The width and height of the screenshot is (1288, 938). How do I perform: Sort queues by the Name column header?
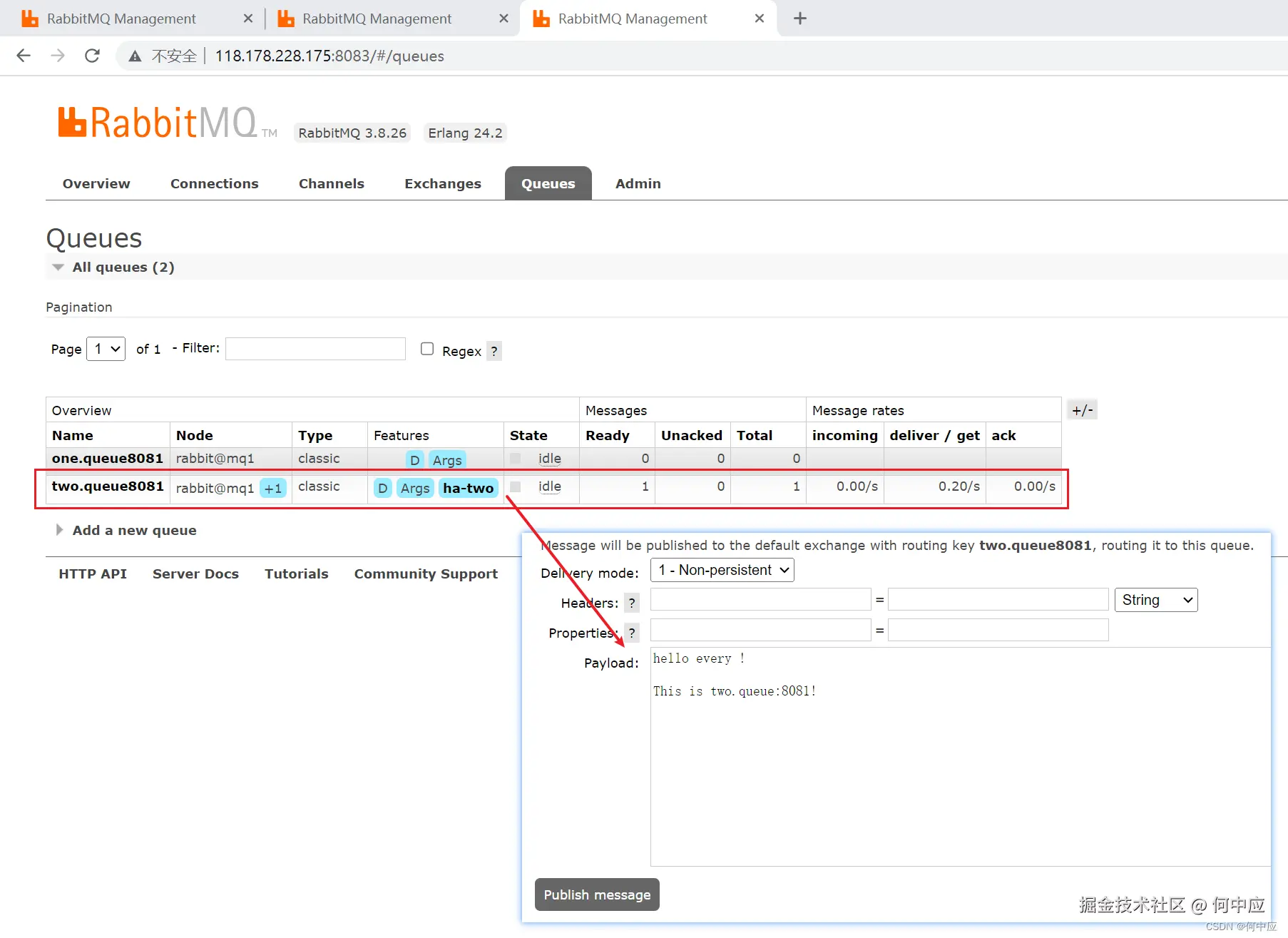tap(73, 435)
